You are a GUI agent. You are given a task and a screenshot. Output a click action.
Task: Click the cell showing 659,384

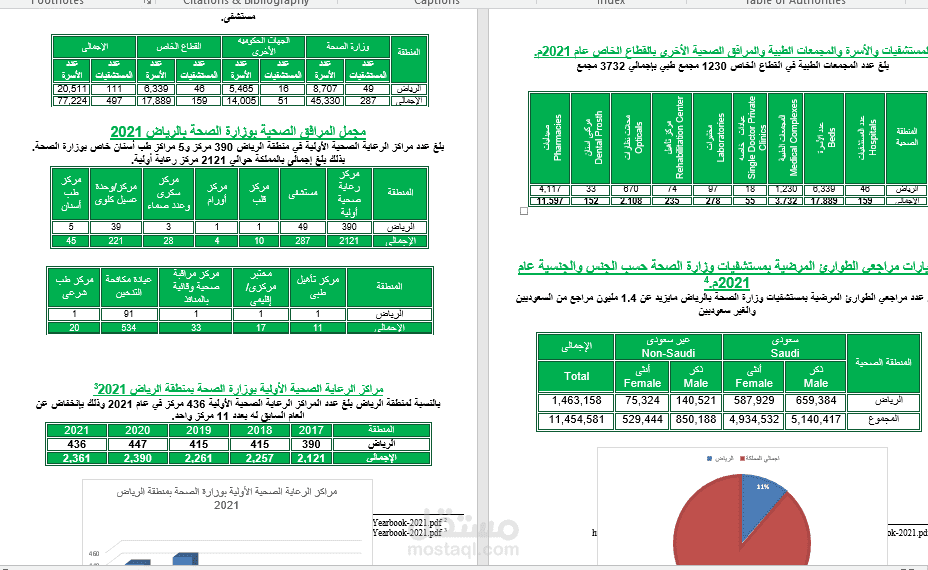pos(816,401)
